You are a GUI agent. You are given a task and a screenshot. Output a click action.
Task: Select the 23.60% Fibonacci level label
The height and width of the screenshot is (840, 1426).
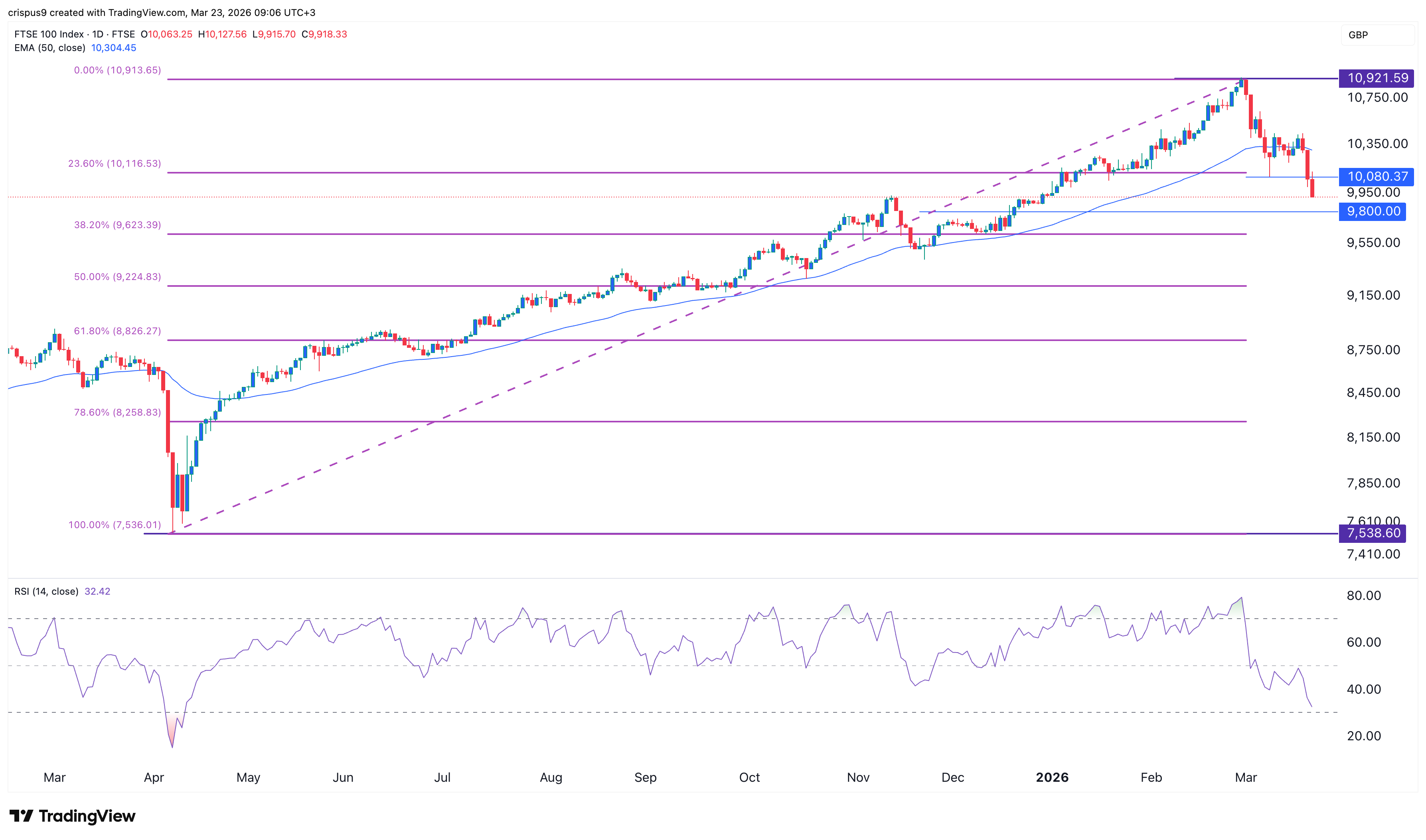click(115, 164)
